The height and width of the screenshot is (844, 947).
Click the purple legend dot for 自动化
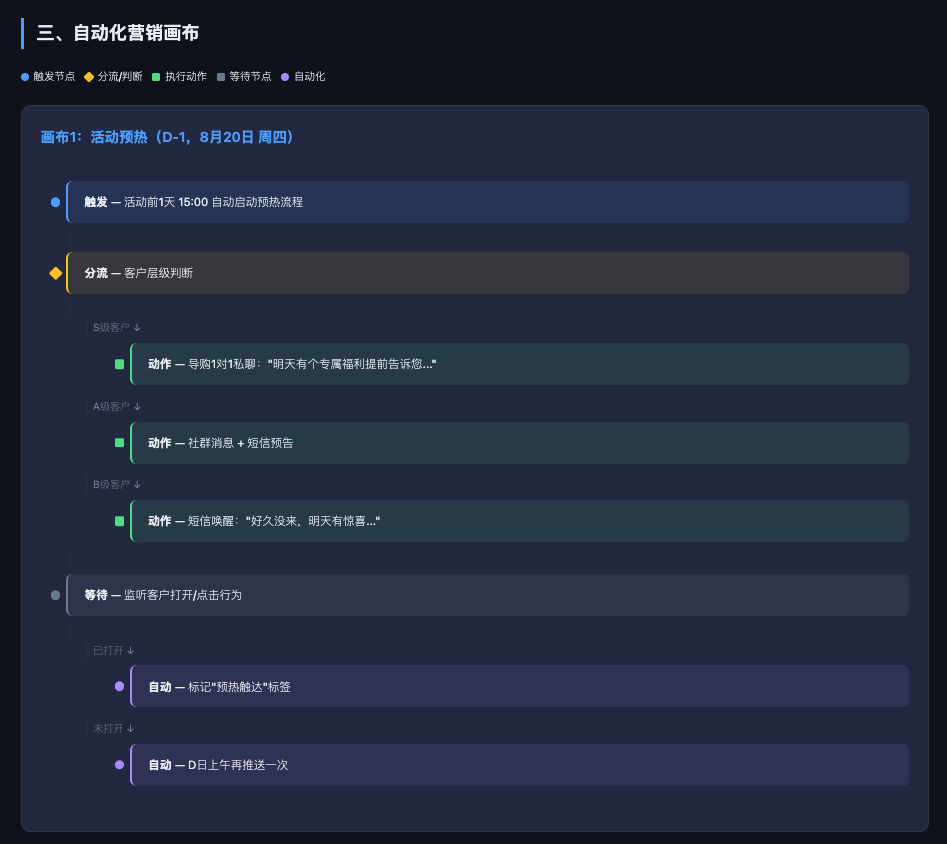(x=285, y=77)
